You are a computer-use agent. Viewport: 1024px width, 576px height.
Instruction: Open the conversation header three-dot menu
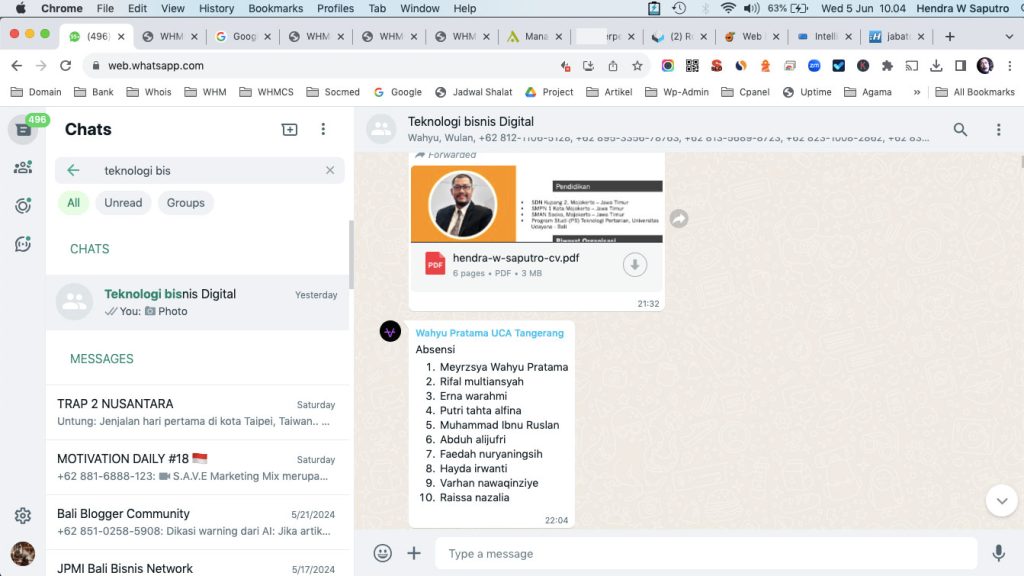pyautogui.click(x=998, y=130)
